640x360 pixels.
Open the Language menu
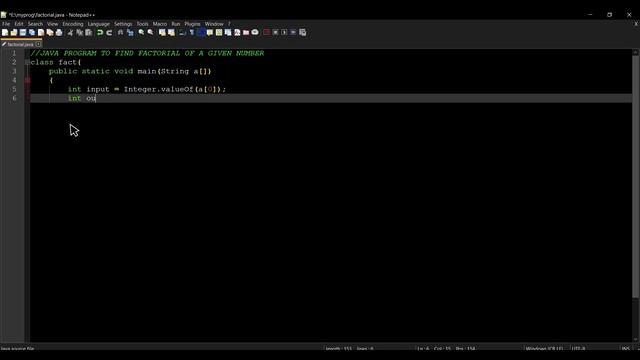click(x=99, y=24)
